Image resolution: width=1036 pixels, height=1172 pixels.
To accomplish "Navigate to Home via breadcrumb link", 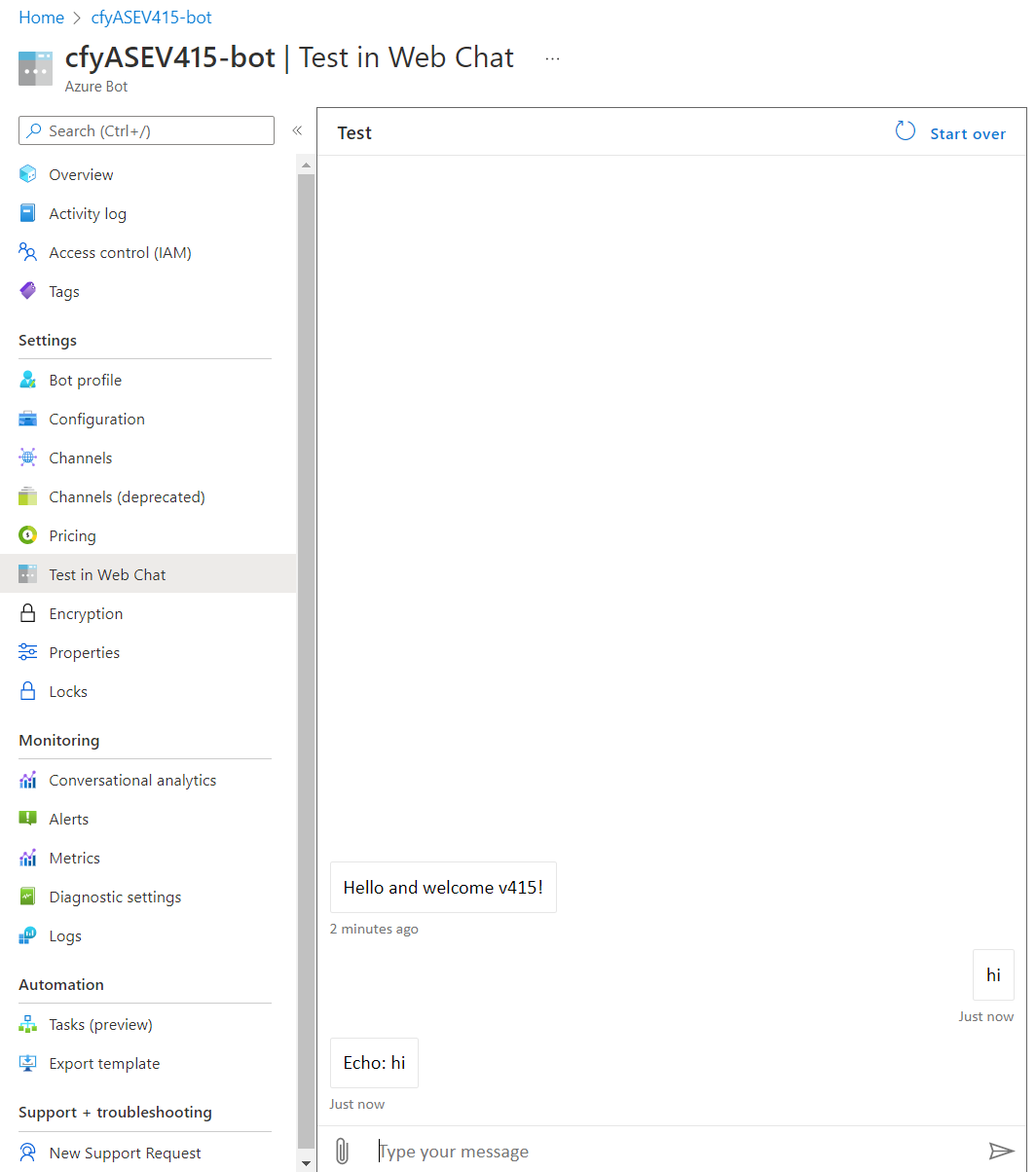I will pos(41,17).
